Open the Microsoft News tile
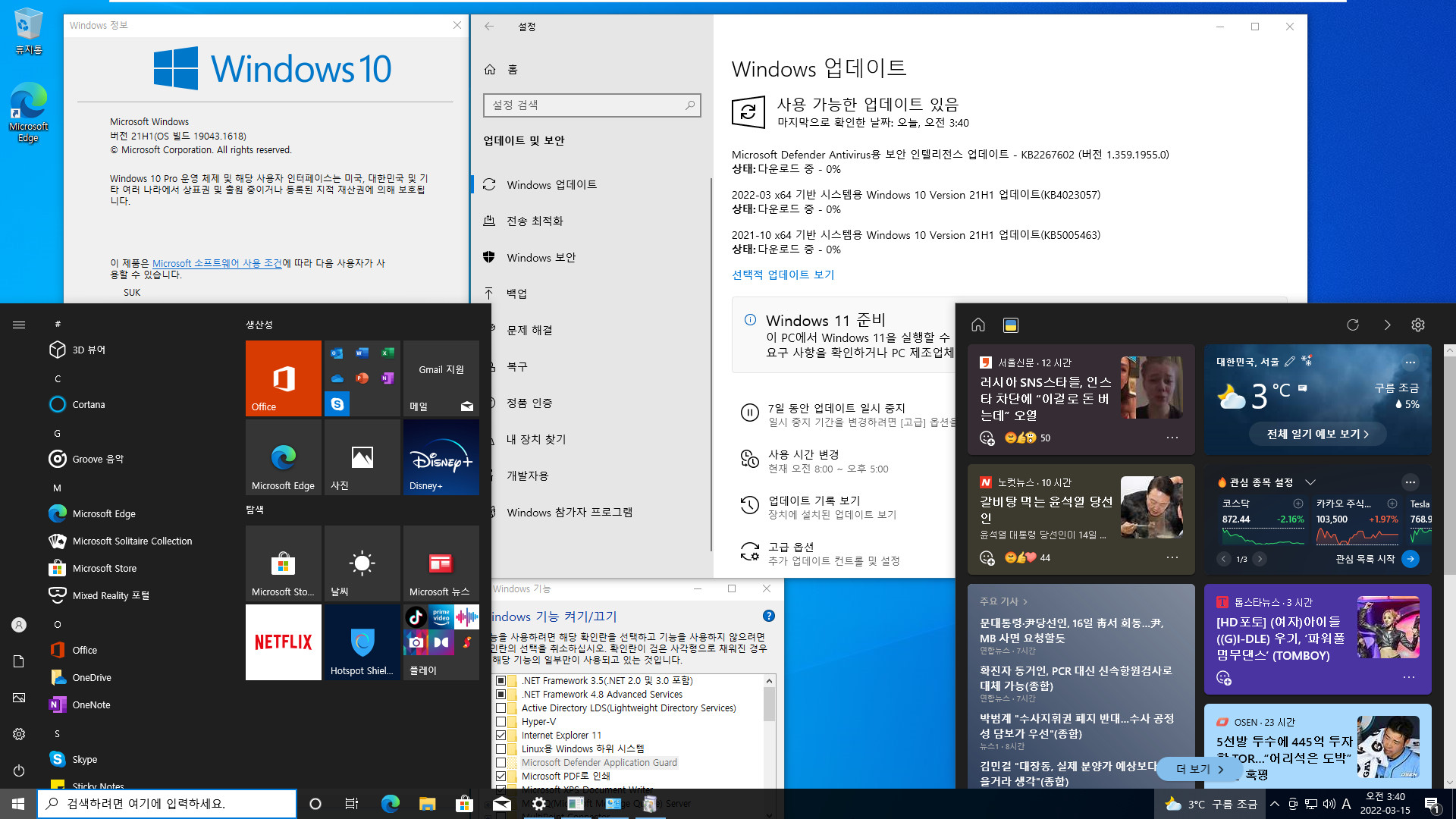The image size is (1456, 819). click(x=441, y=563)
